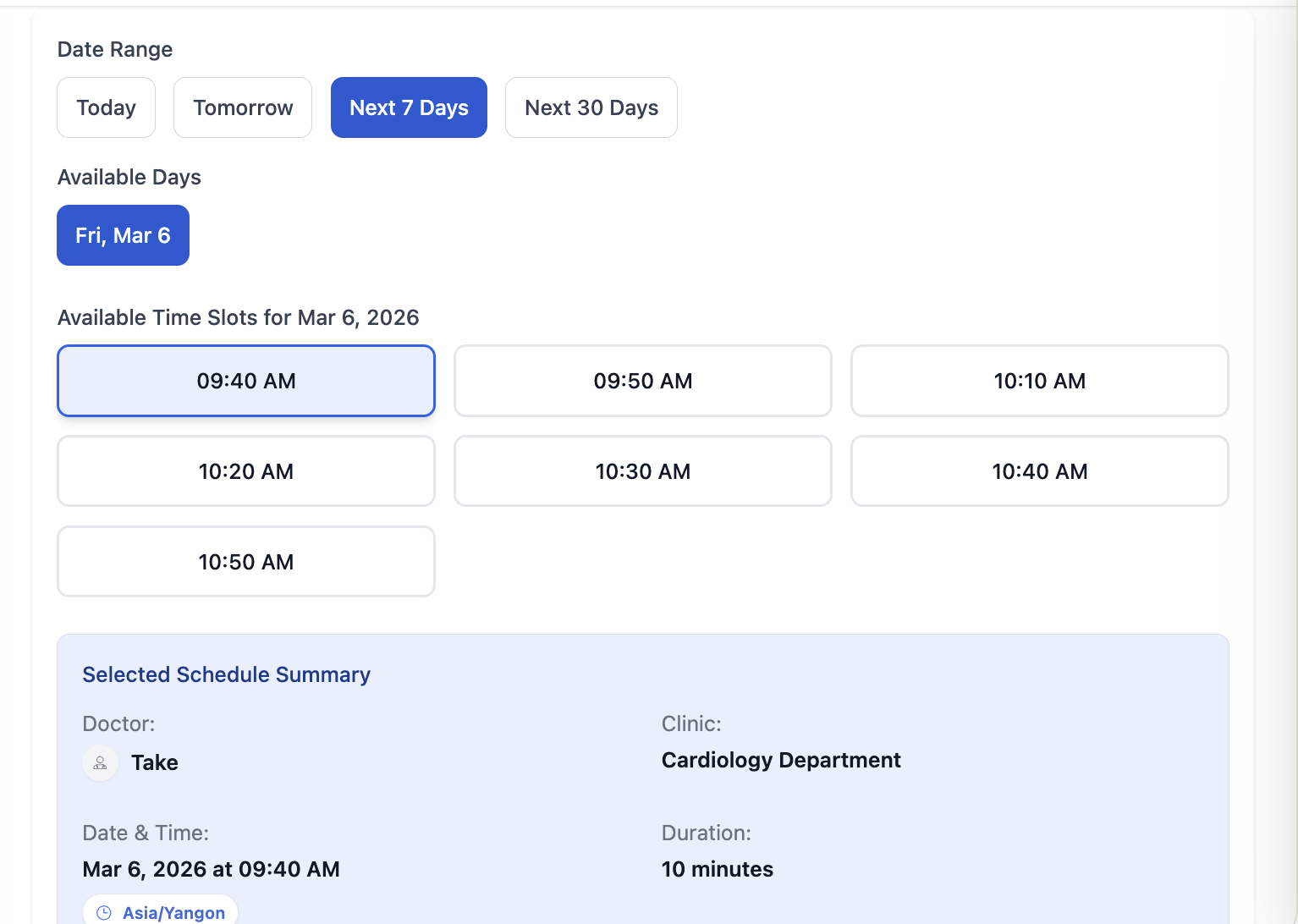The height and width of the screenshot is (924, 1298).
Task: Click the doctor name Take
Action: click(154, 762)
